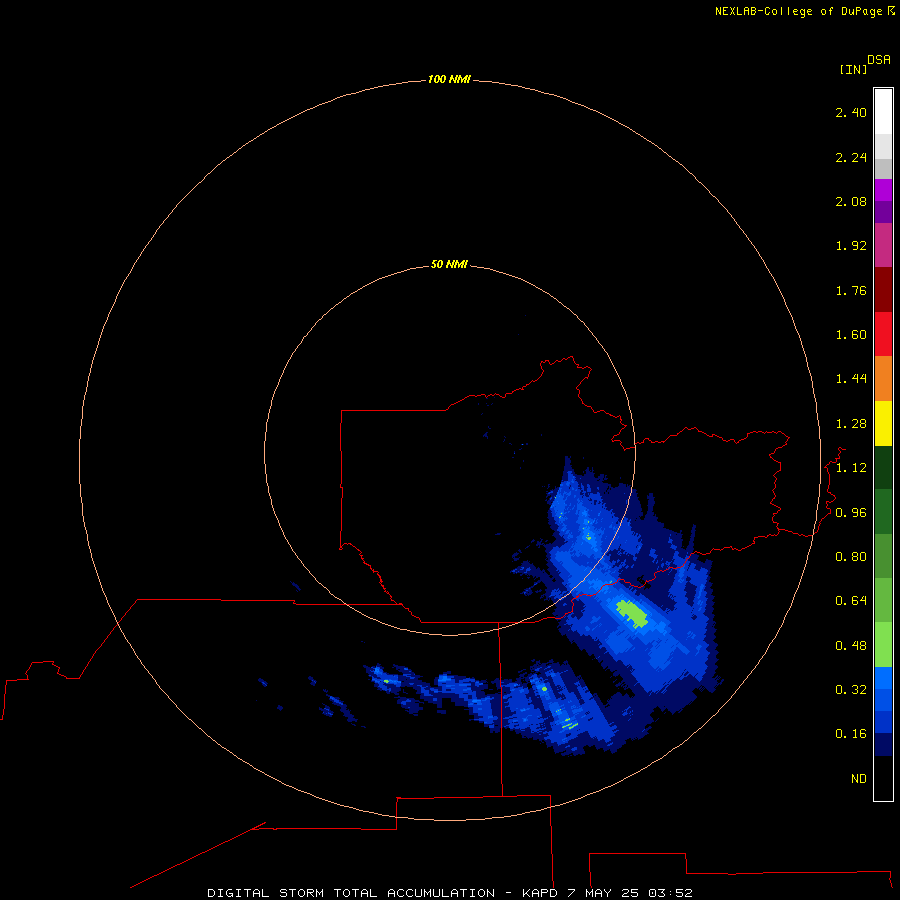Click the 50 NMI range ring label
The height and width of the screenshot is (900, 900).
(x=449, y=264)
